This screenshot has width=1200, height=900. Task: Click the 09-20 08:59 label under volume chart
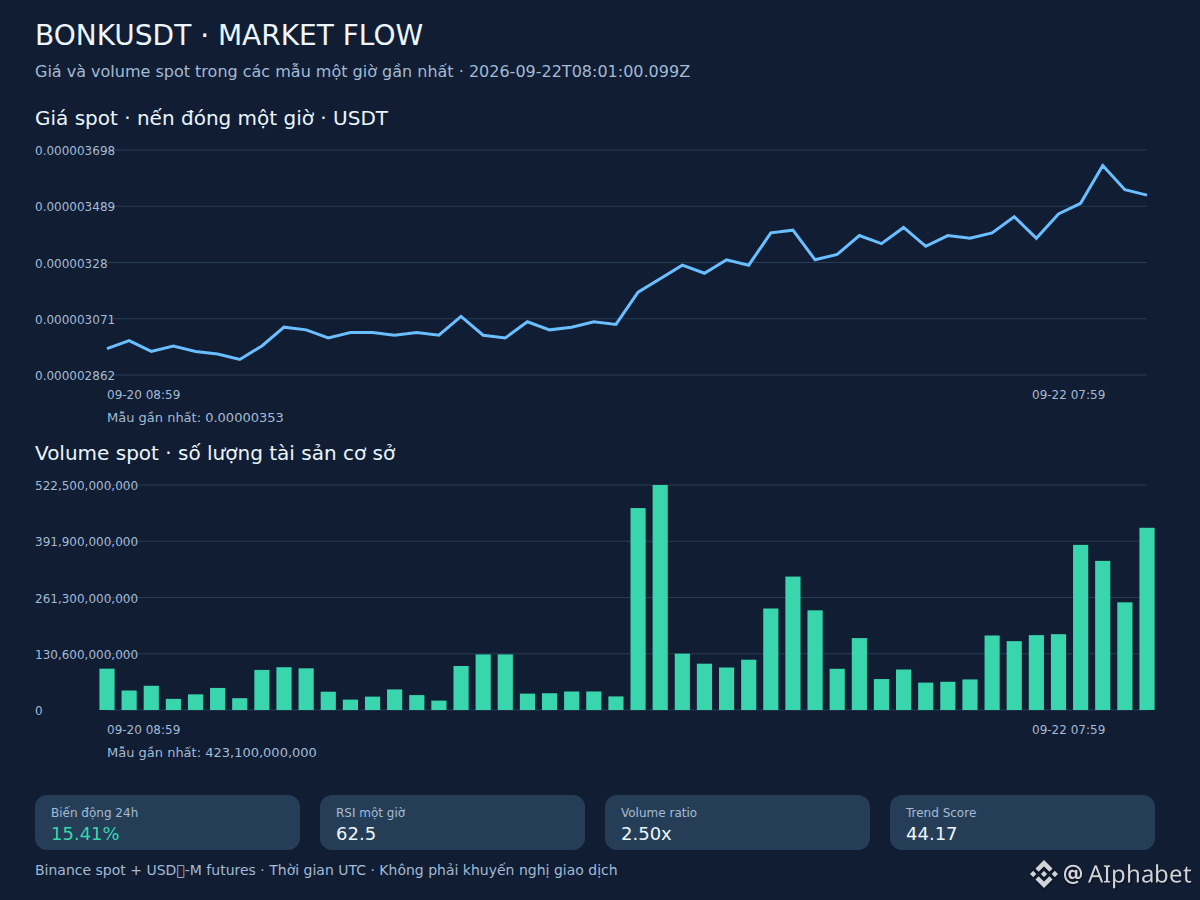(x=144, y=730)
